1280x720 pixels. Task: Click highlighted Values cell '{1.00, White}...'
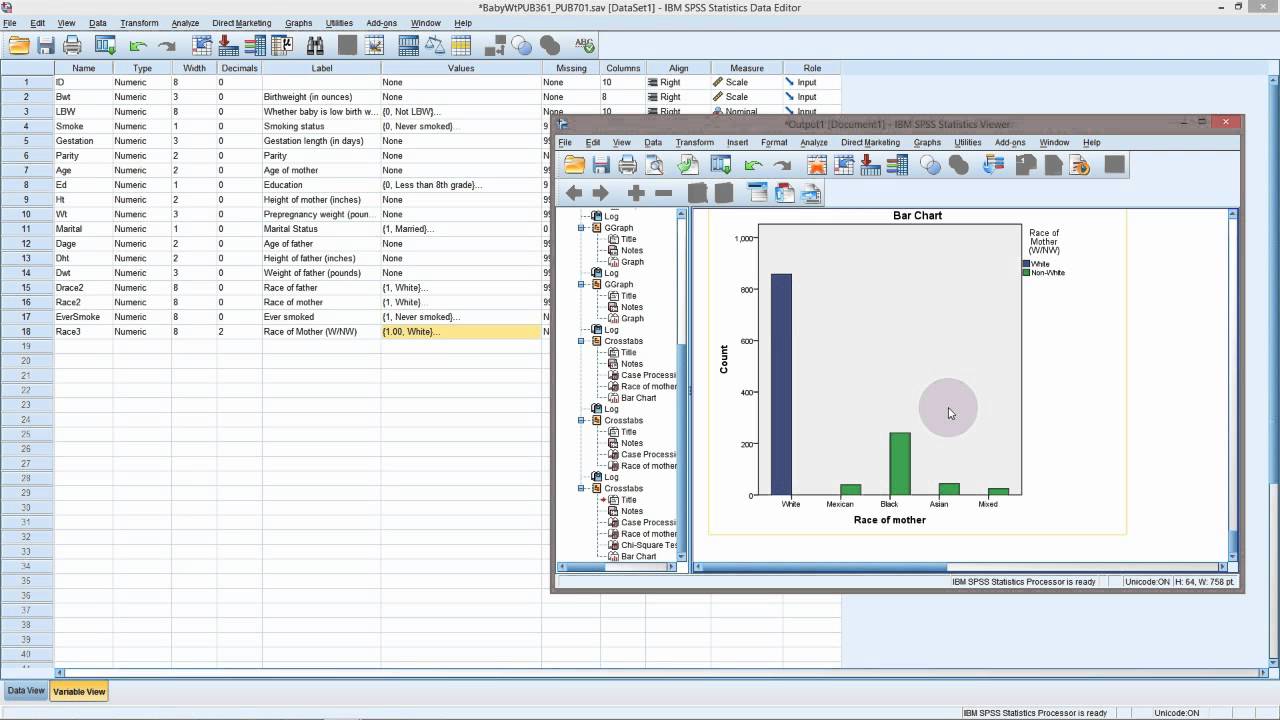(461, 331)
